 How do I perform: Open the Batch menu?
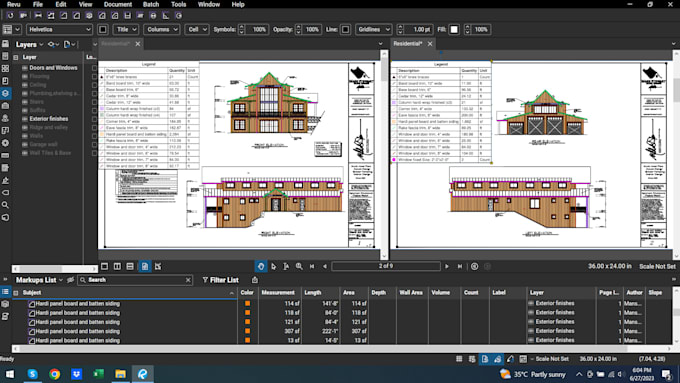(x=151, y=4)
